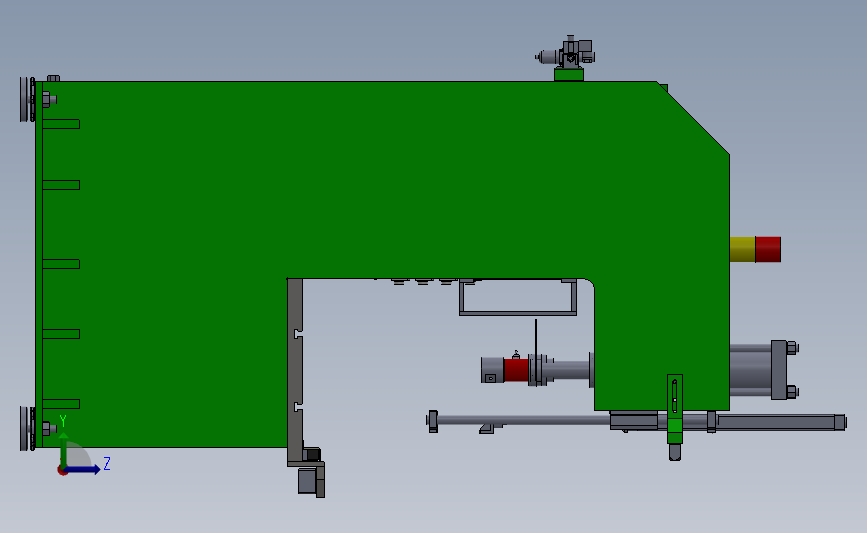Select the vertical gray T-slot column
The image size is (867, 533).
(x=295, y=372)
